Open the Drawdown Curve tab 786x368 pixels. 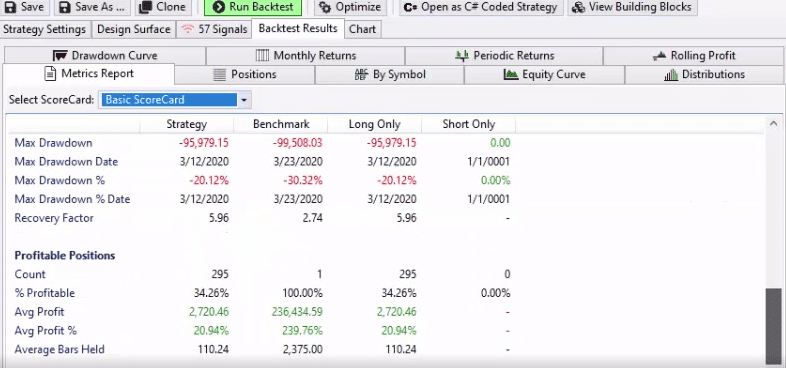(x=104, y=56)
